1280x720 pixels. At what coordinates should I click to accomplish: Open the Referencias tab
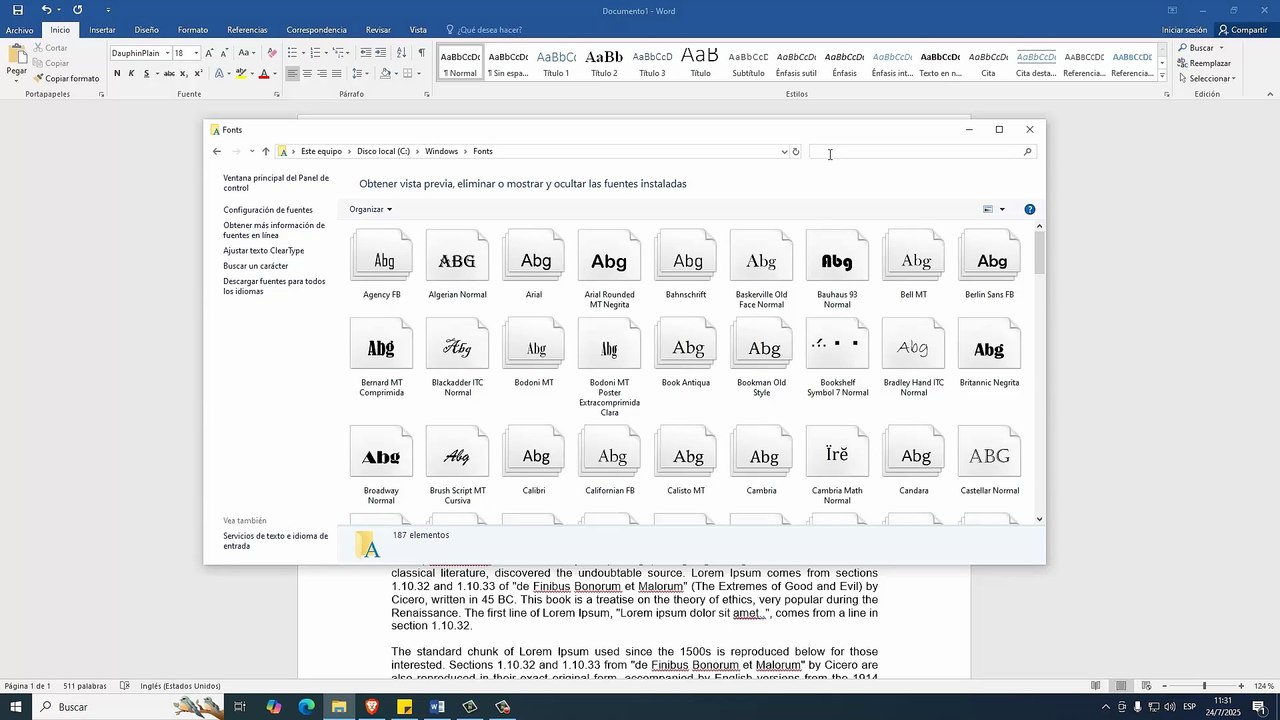coord(247,30)
